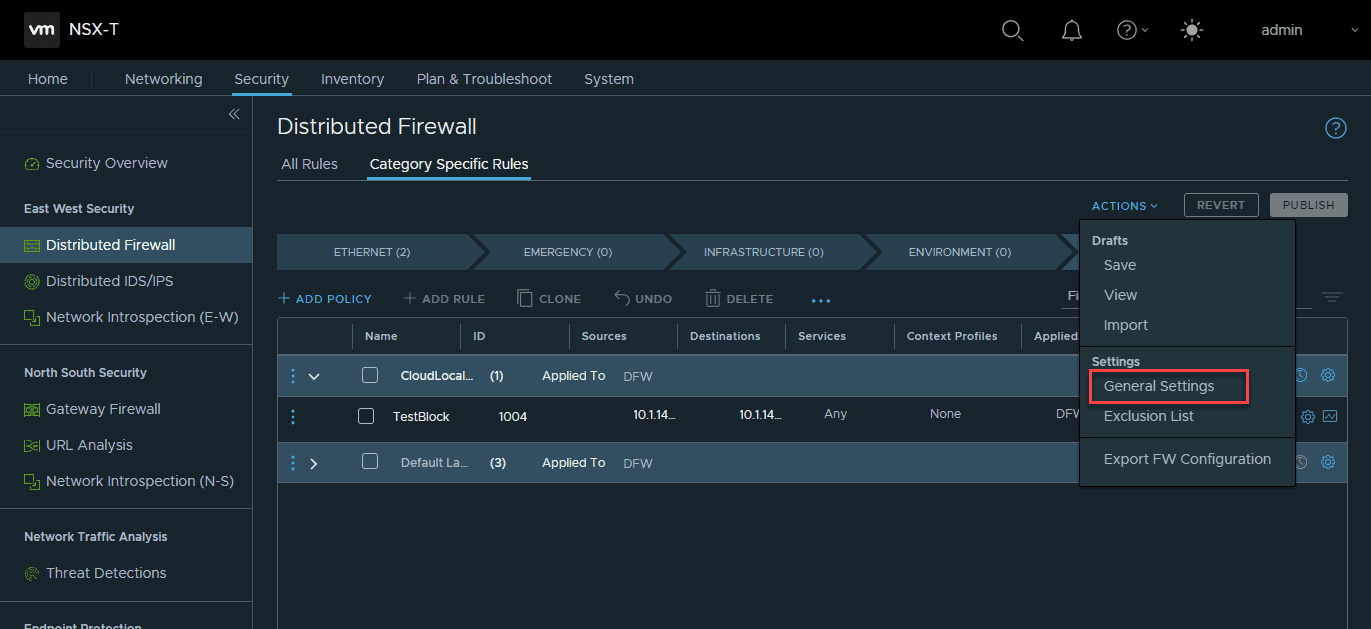Choose Import under Drafts menu
The height and width of the screenshot is (629, 1371).
1125,325
